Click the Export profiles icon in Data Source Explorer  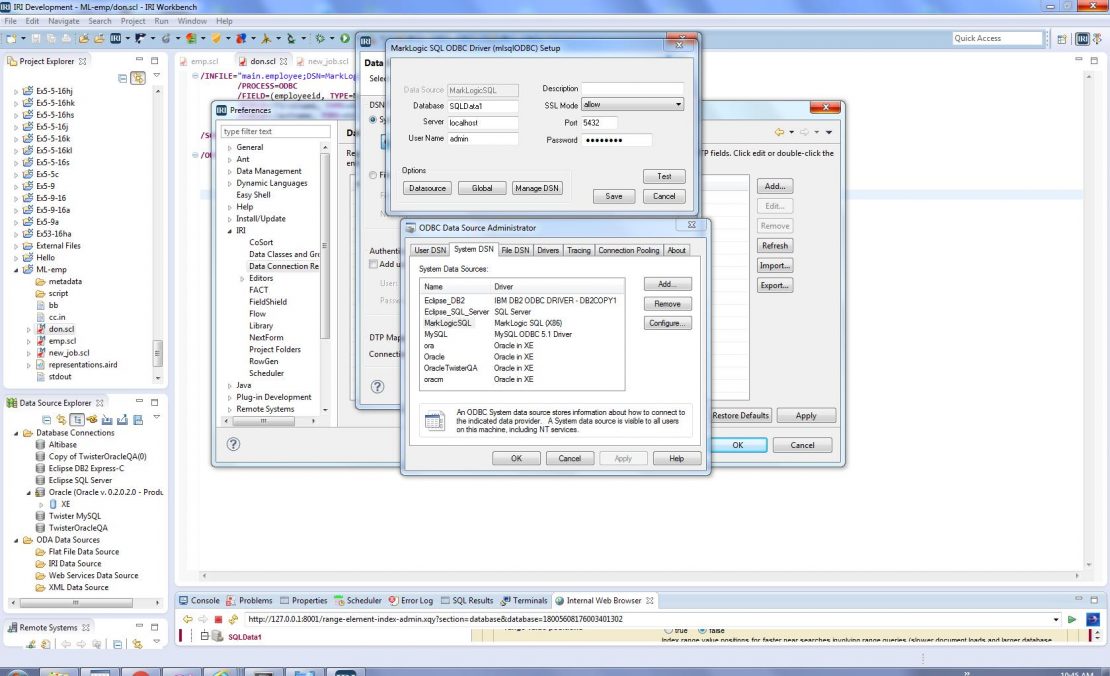pos(122,420)
